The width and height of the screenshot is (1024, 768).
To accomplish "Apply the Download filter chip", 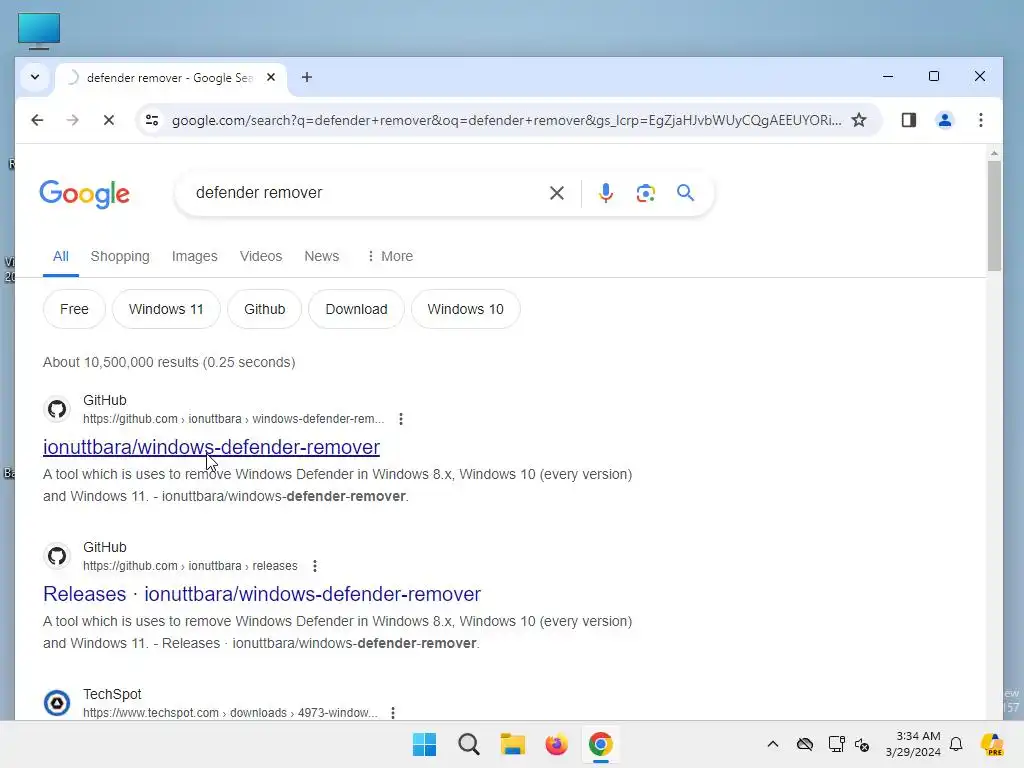I will 356,309.
